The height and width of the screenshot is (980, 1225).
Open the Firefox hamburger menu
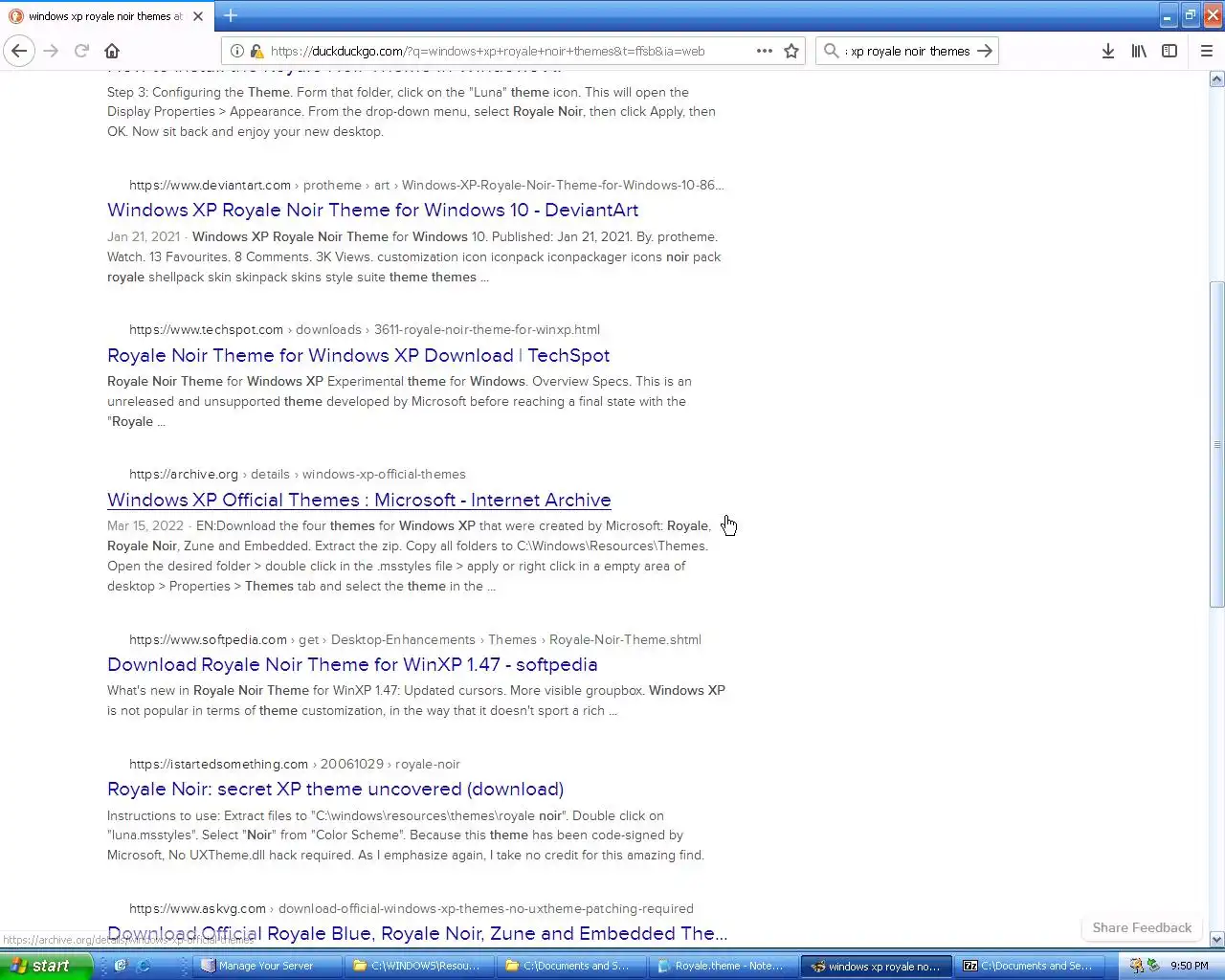click(1207, 51)
